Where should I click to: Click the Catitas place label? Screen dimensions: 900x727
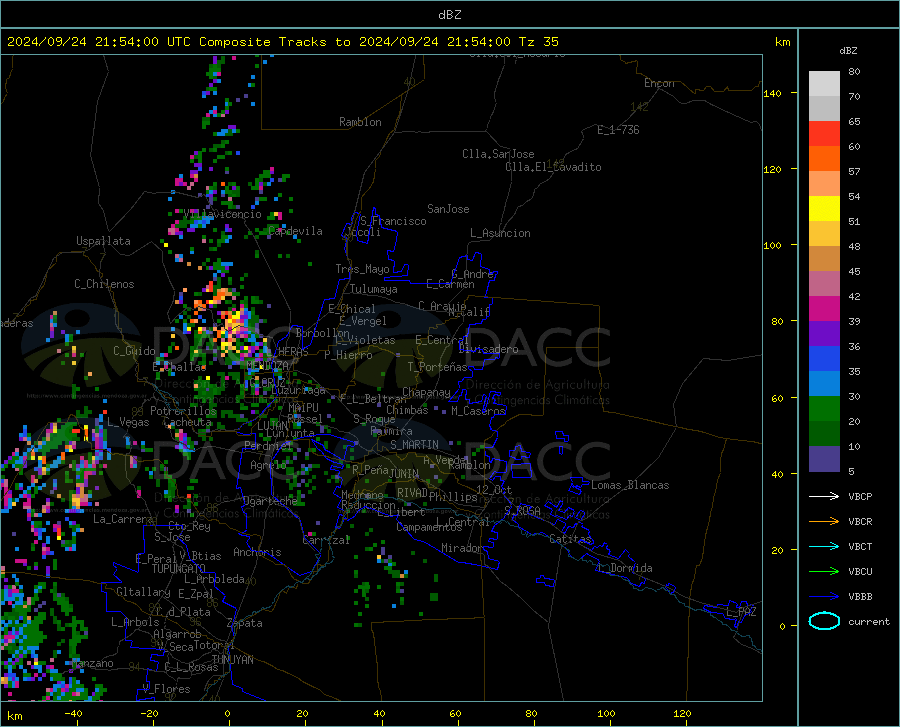pyautogui.click(x=570, y=539)
